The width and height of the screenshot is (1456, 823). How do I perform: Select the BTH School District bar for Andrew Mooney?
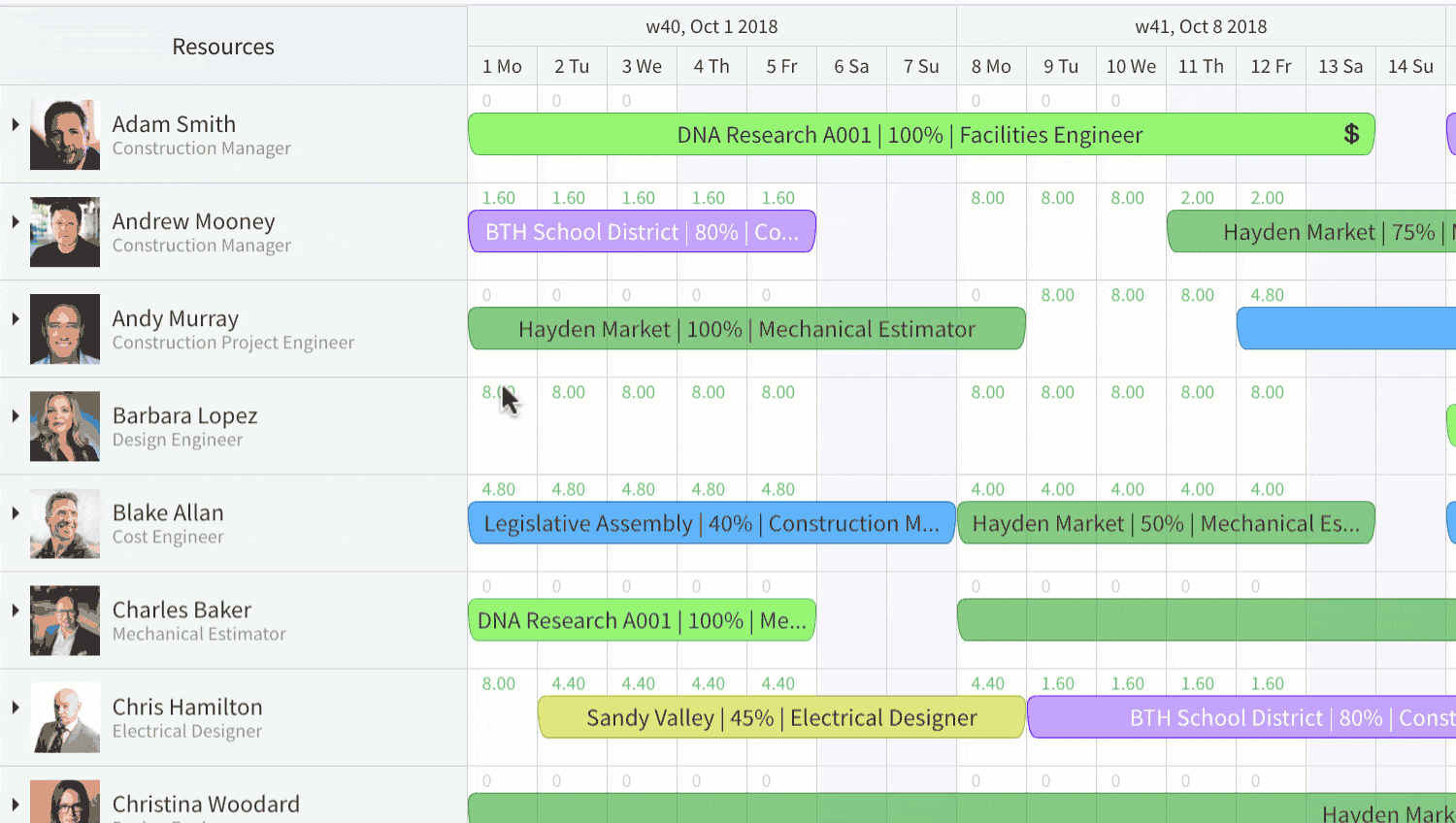pyautogui.click(x=642, y=232)
